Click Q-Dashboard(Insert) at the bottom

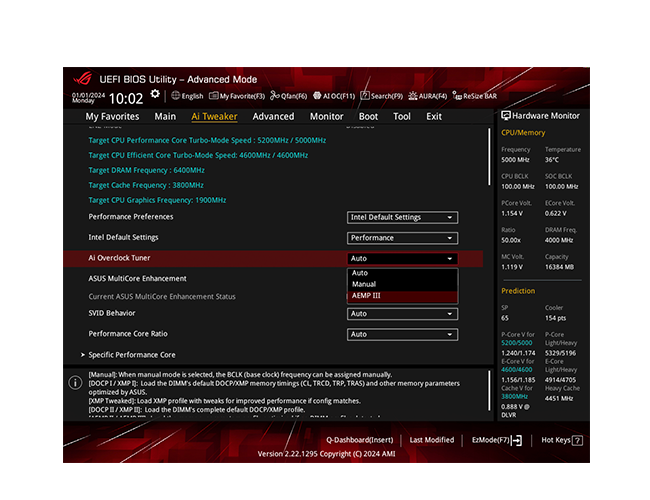tap(359, 440)
